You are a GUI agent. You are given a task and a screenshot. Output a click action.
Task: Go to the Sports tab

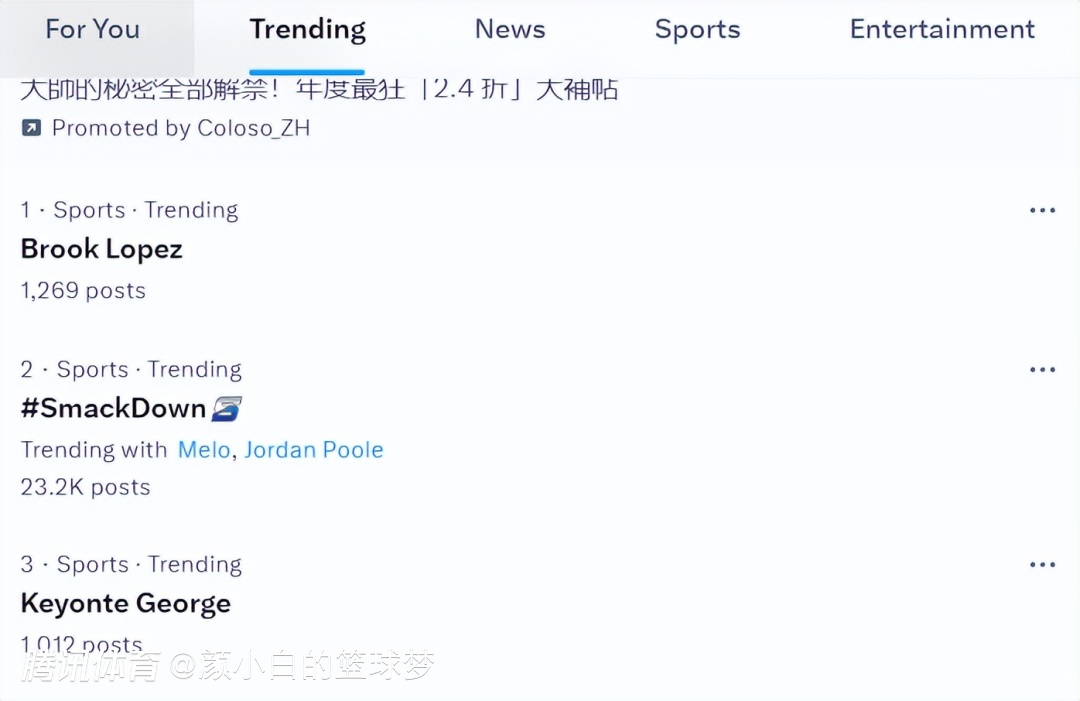(x=697, y=30)
